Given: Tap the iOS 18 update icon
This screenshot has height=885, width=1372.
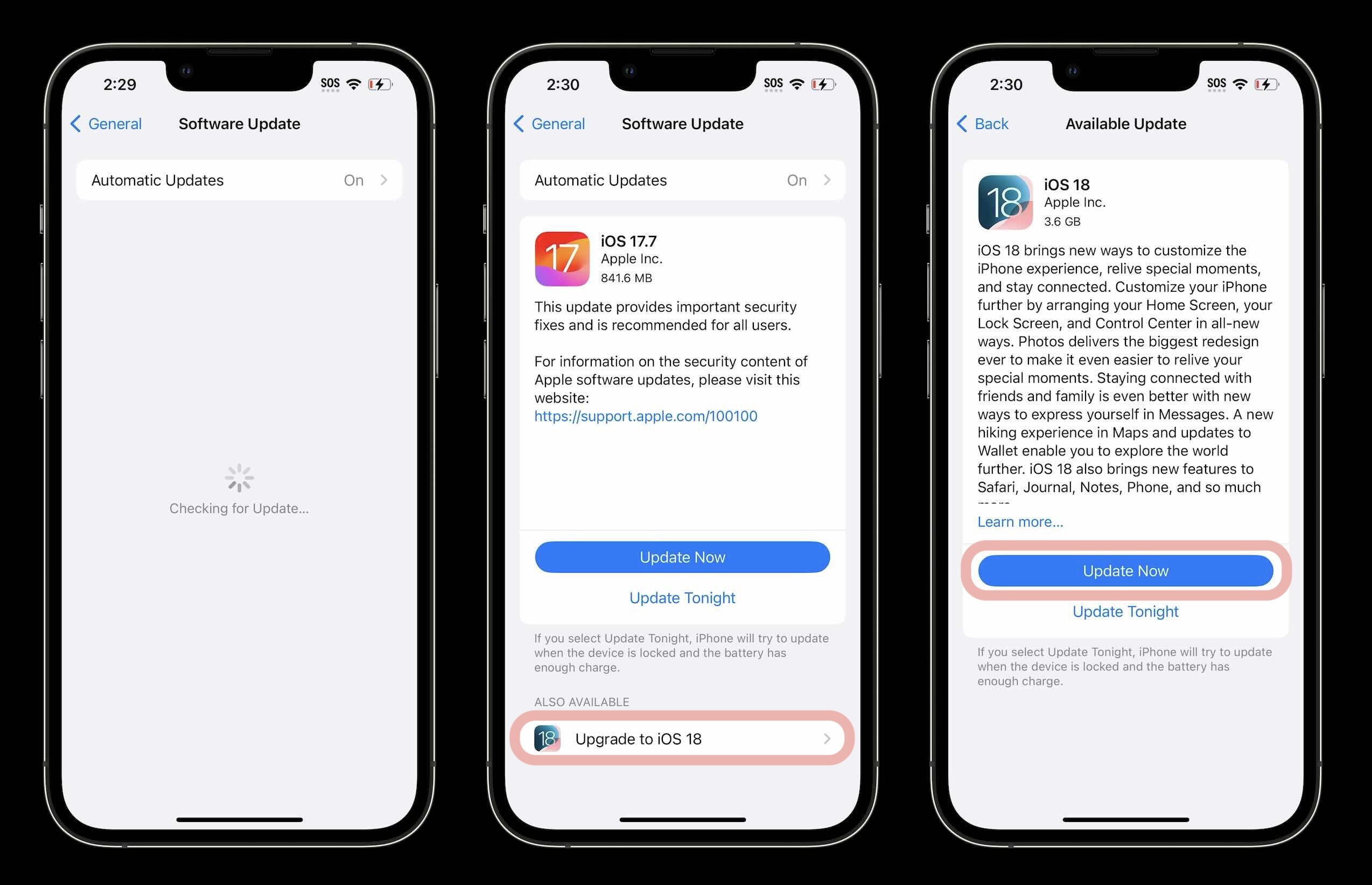Looking at the screenshot, I should click(x=1003, y=195).
